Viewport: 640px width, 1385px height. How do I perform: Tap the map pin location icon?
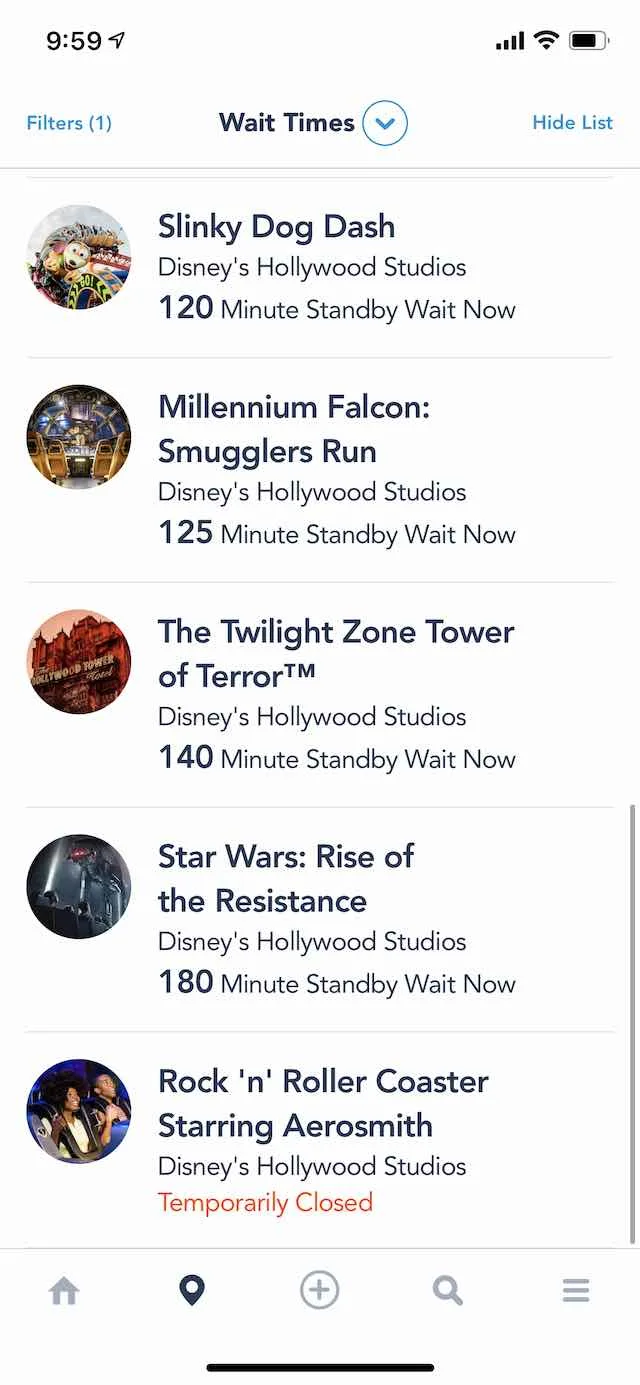point(191,1291)
